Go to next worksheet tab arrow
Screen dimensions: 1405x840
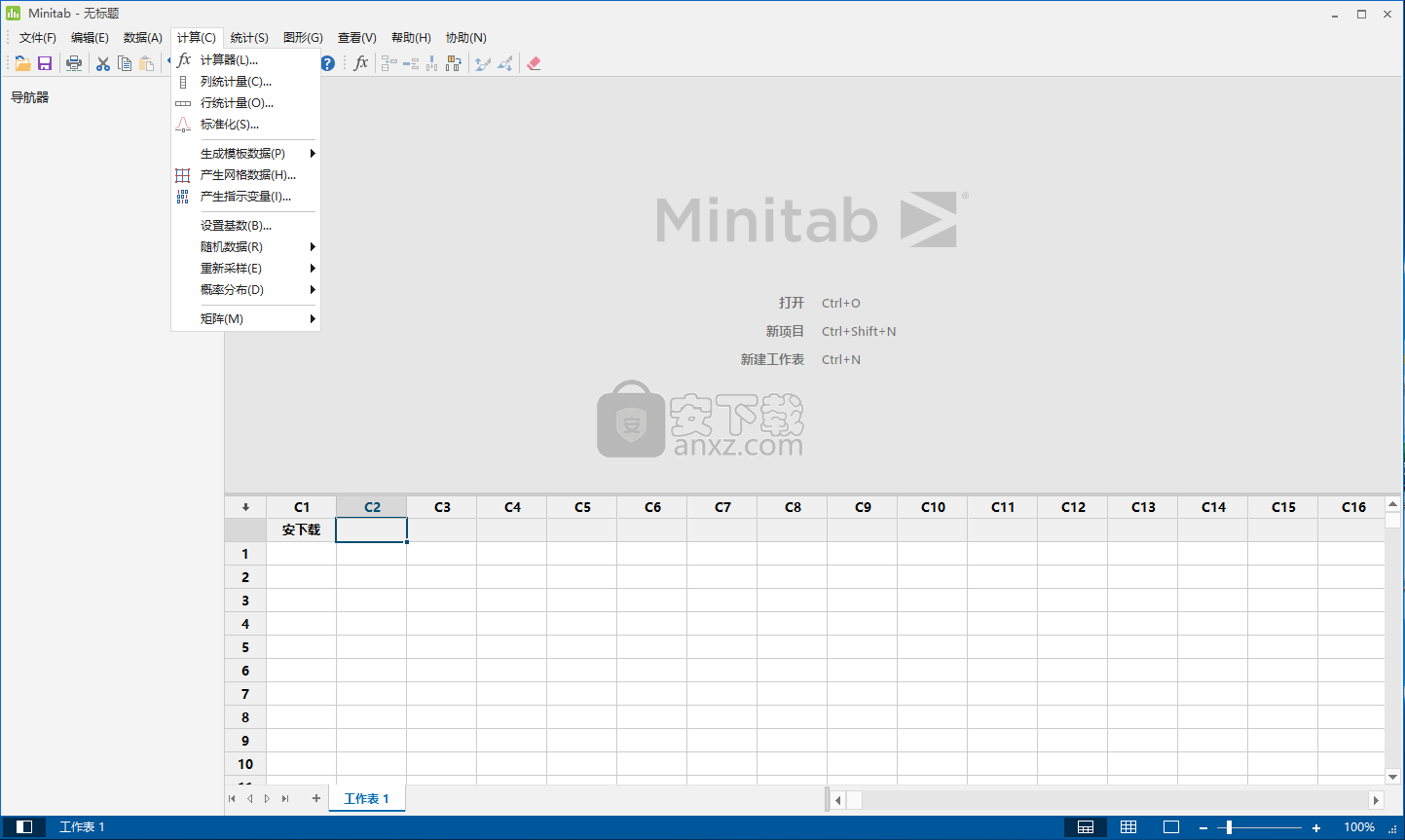[x=267, y=798]
